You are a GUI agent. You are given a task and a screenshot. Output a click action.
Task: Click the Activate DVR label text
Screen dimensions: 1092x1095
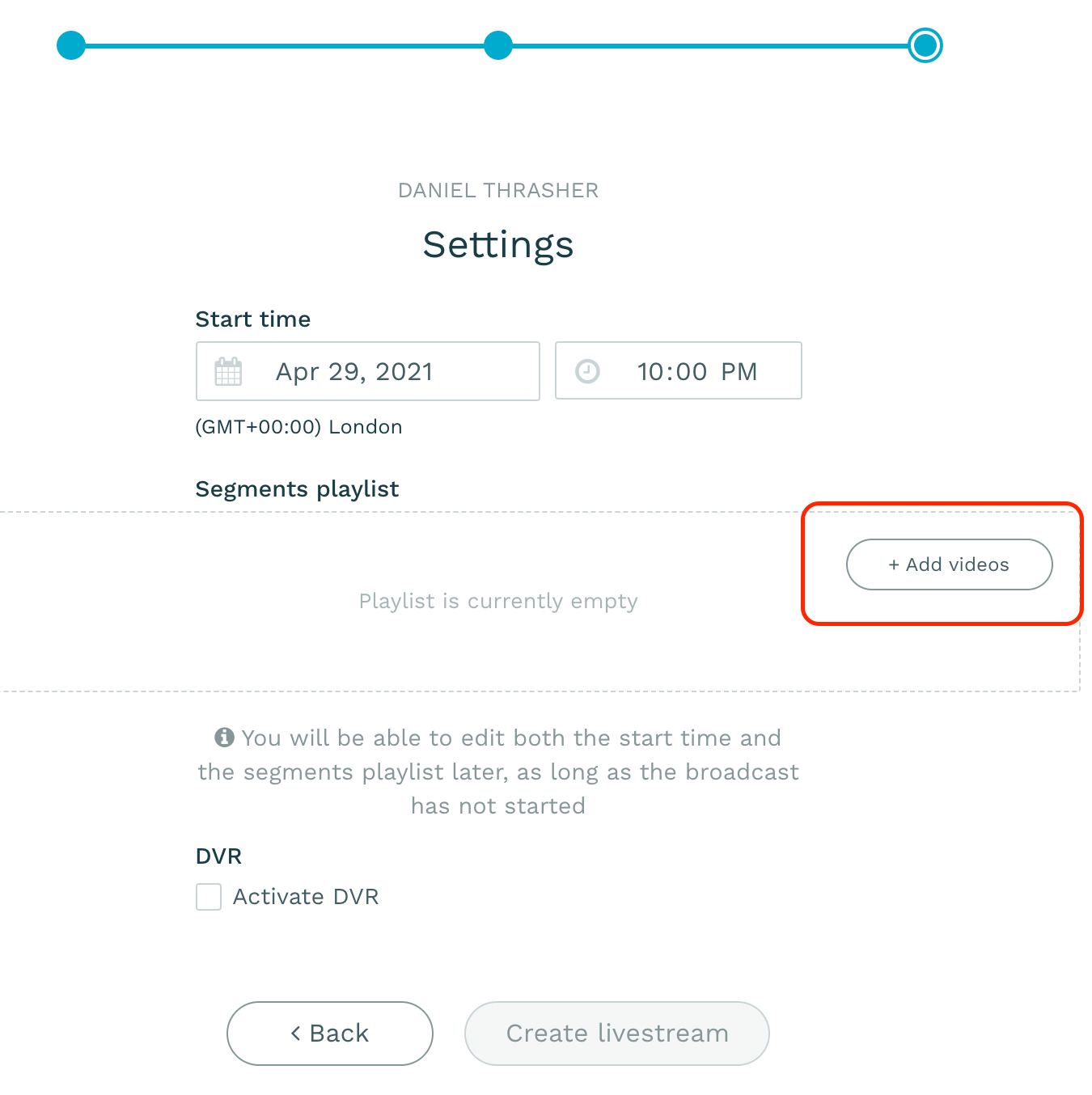click(306, 897)
